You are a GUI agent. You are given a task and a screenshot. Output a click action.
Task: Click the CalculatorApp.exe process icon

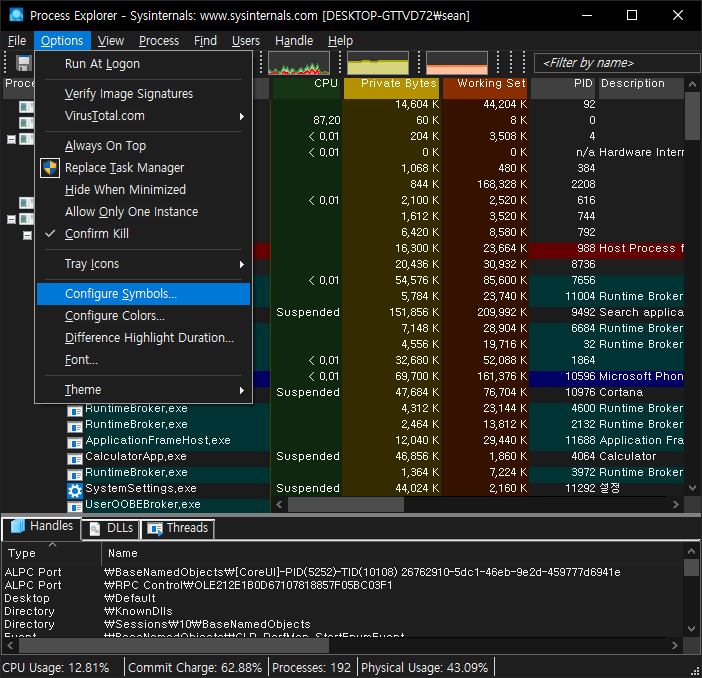(75, 459)
